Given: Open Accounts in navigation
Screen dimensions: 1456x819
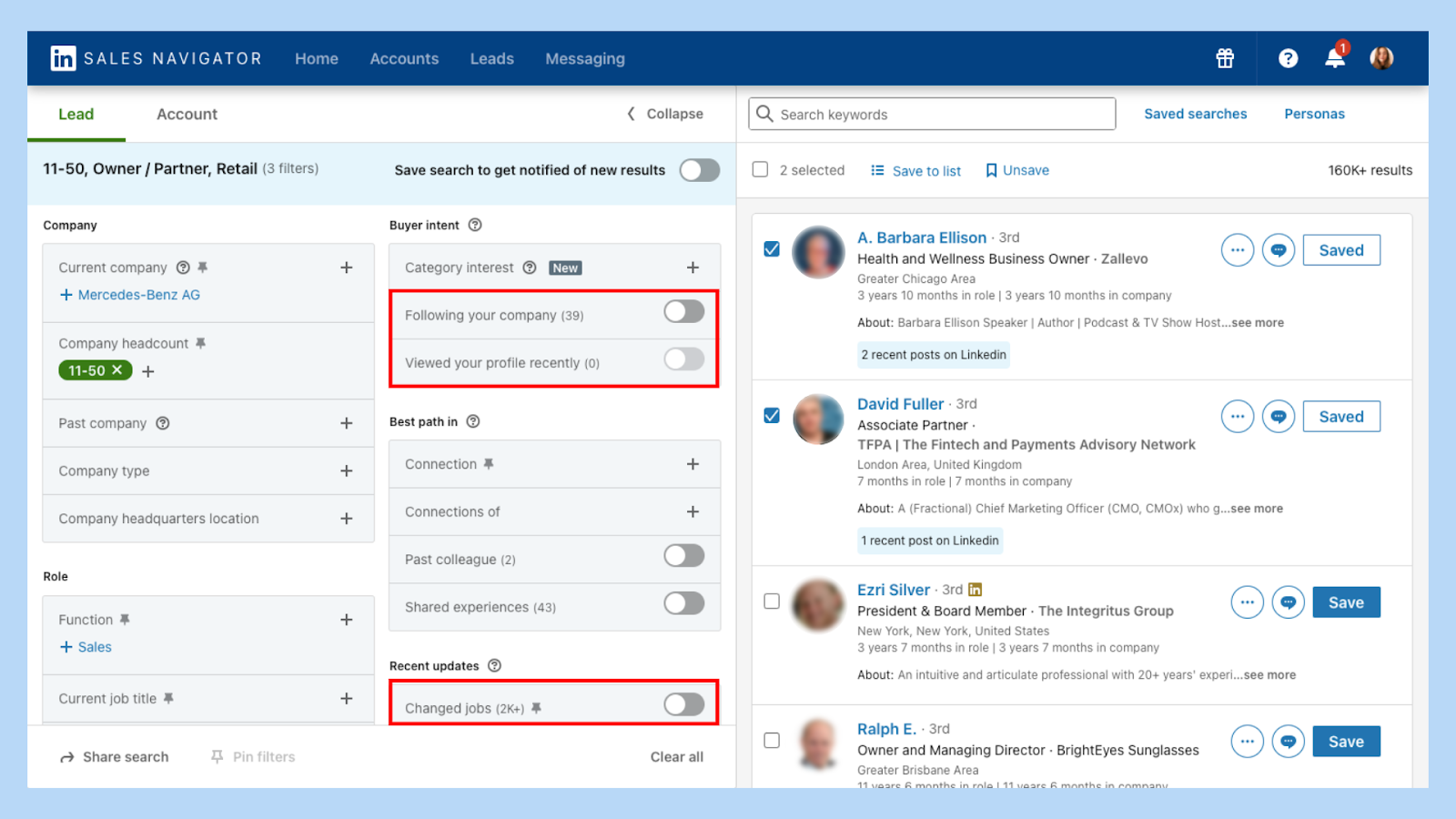Looking at the screenshot, I should [404, 58].
